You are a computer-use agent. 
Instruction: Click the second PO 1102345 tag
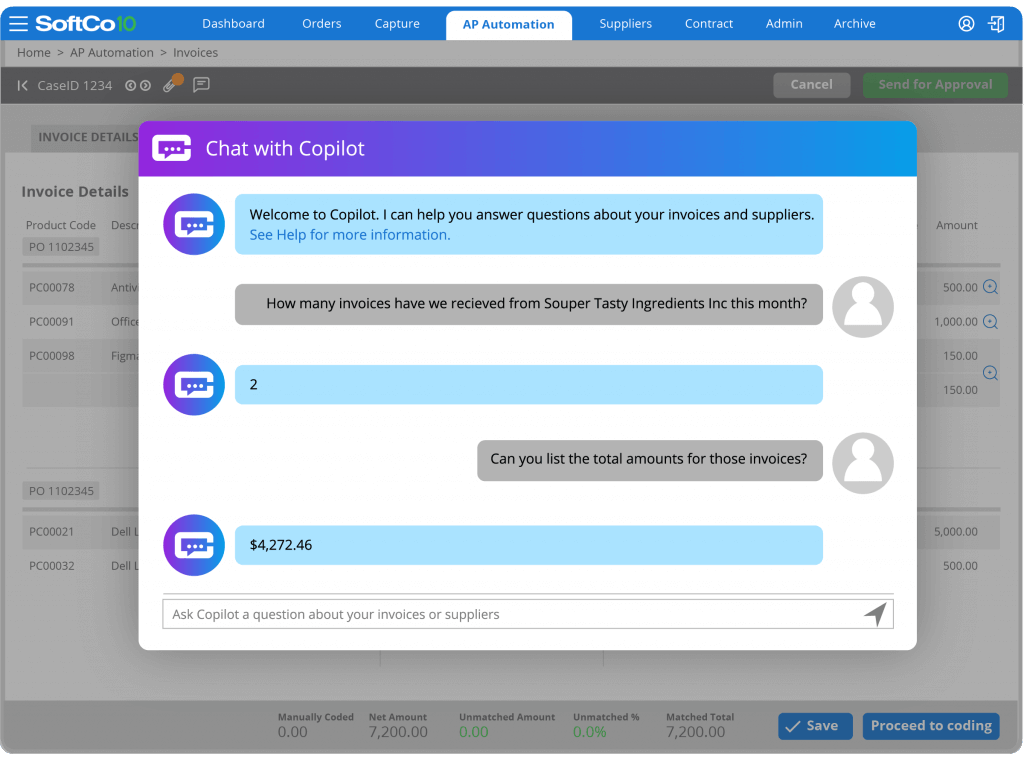click(61, 491)
